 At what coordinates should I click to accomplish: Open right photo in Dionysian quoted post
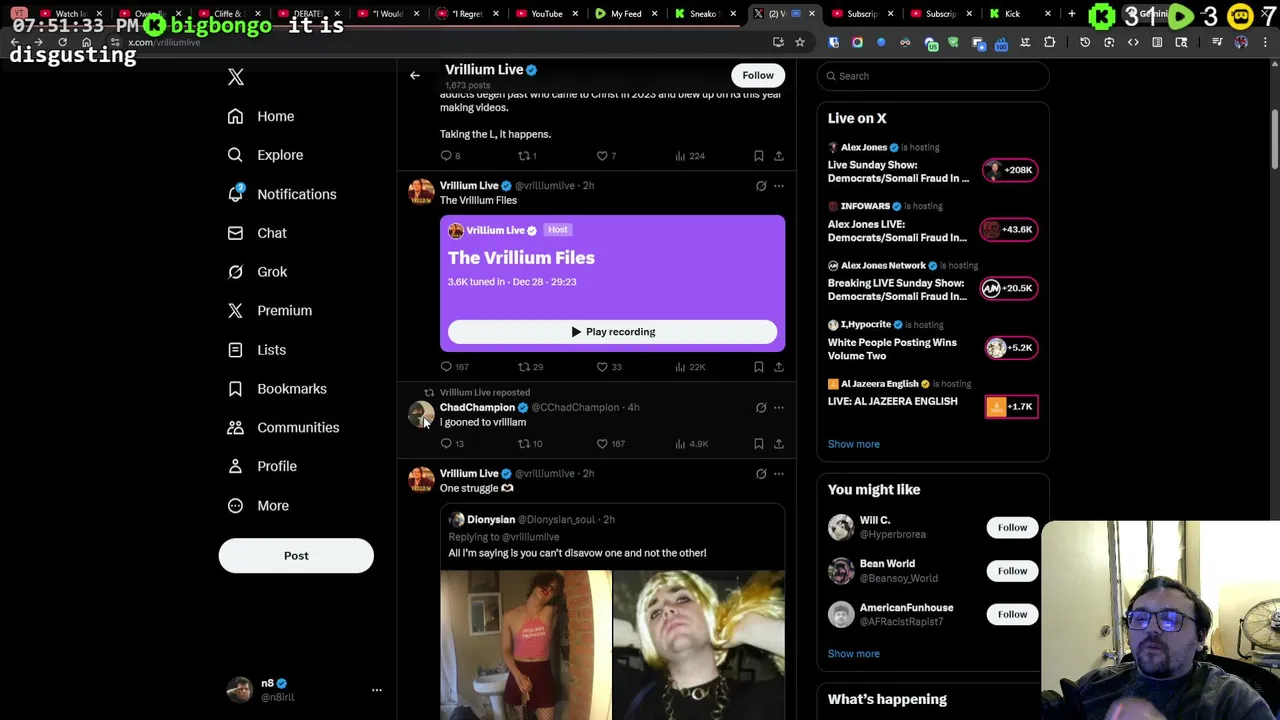click(699, 645)
